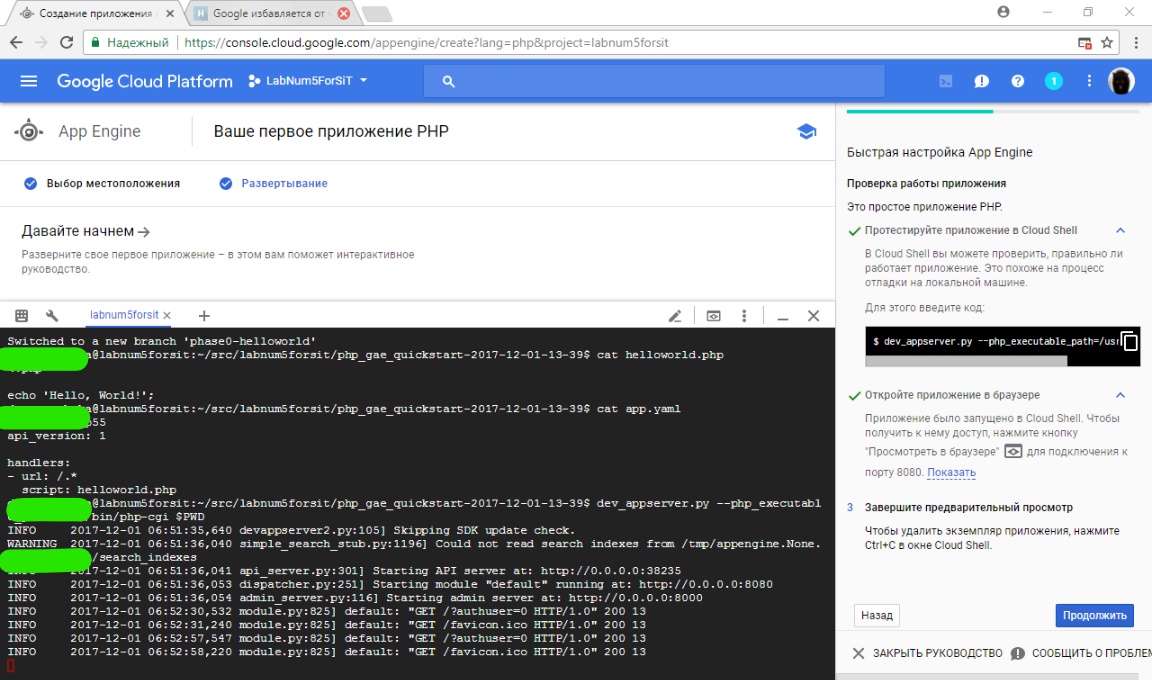This screenshot has height=680, width=1152.
Task: Click the user account avatar
Action: (x=1121, y=81)
